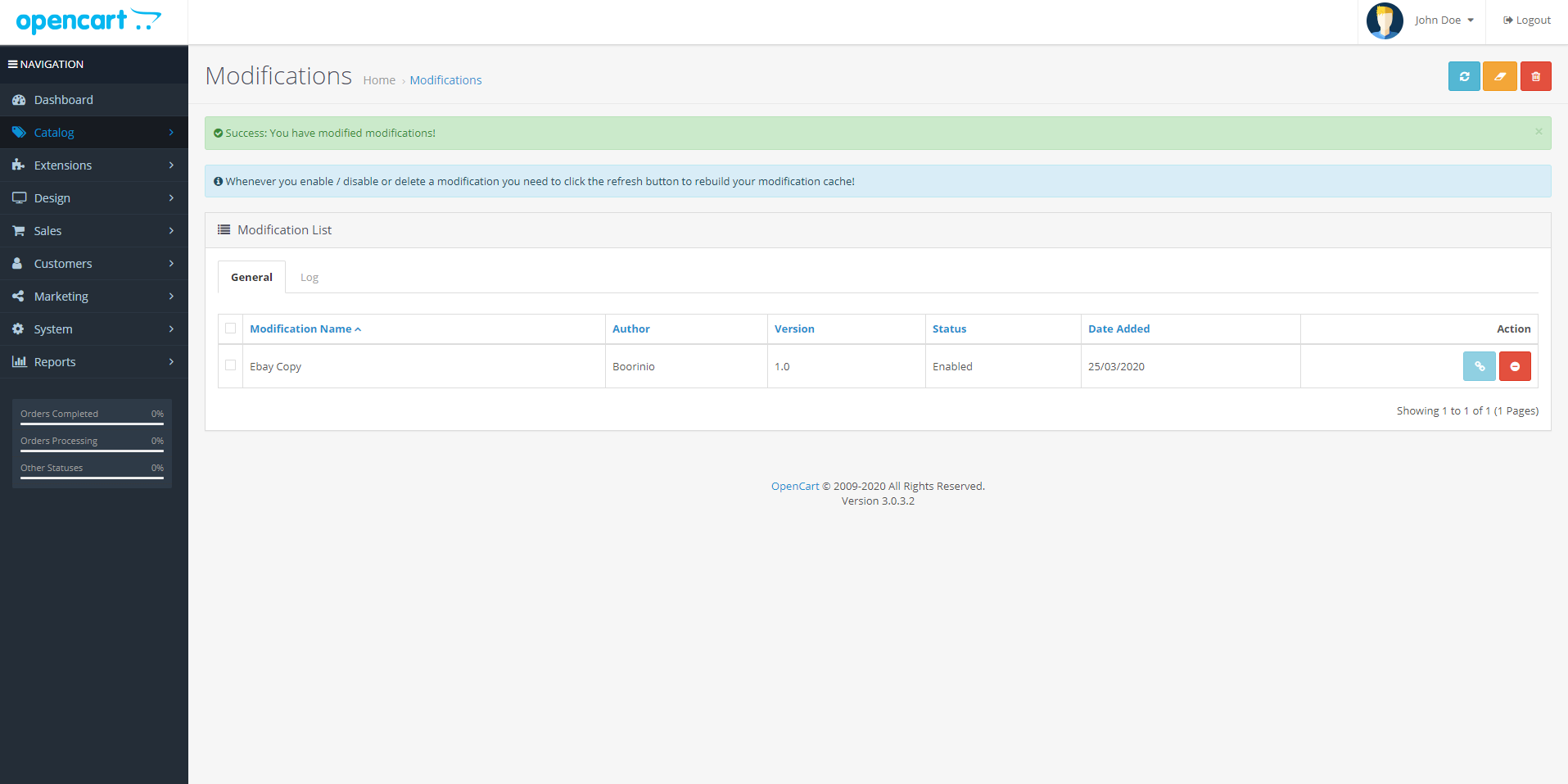1568x784 pixels.
Task: Click the blue Refresh modifications button
Action: 1463,76
